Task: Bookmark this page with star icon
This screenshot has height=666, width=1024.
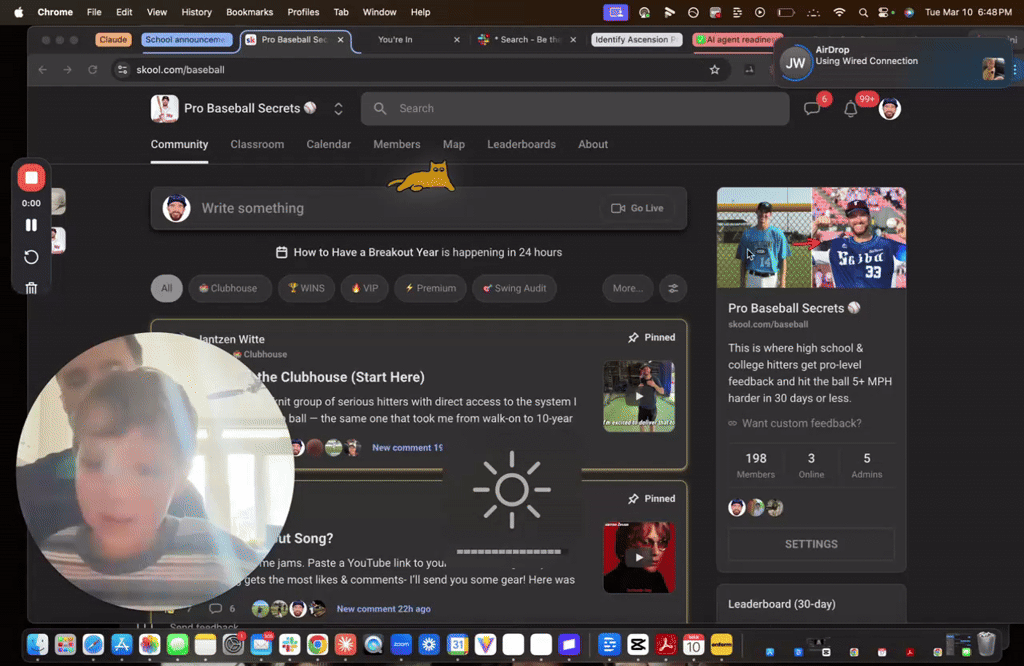Action: [714, 70]
